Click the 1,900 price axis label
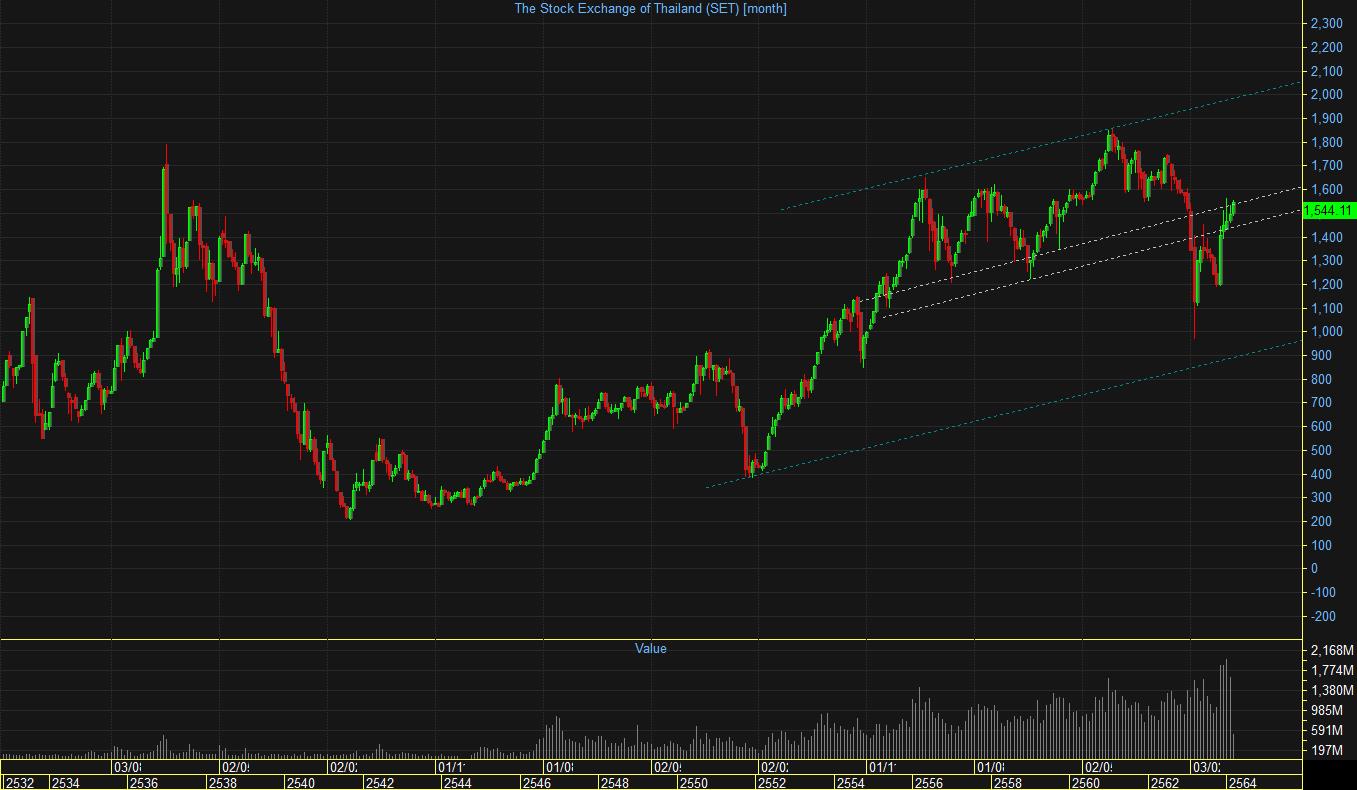Screen dimensions: 1357x790 coord(1326,118)
